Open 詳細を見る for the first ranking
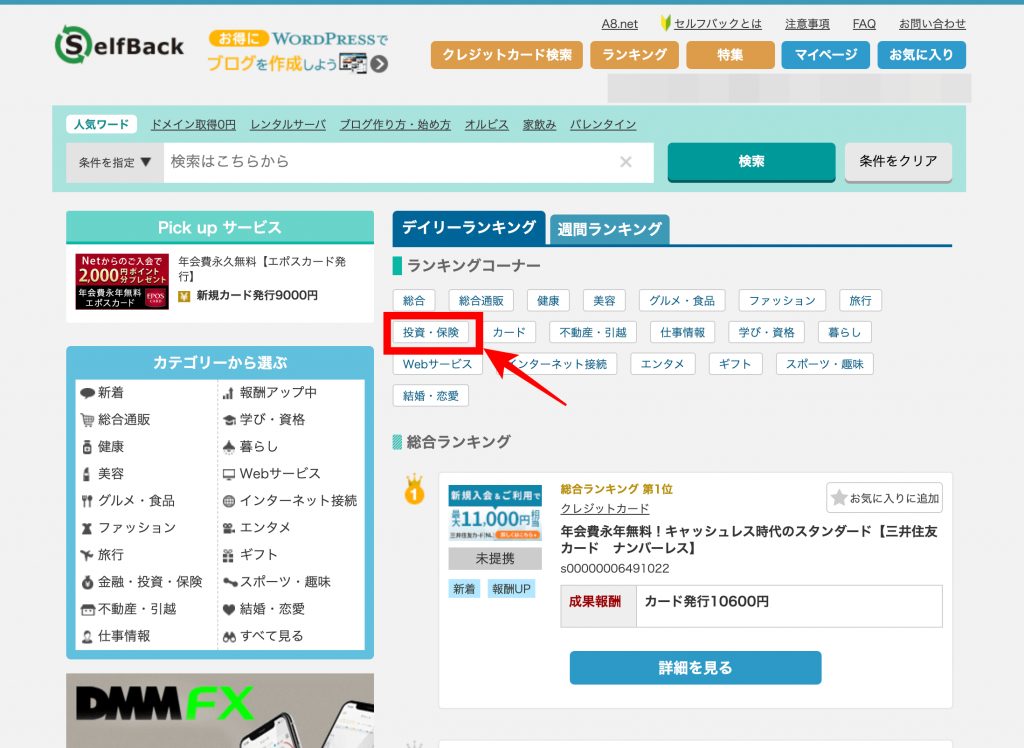 [x=695, y=668]
